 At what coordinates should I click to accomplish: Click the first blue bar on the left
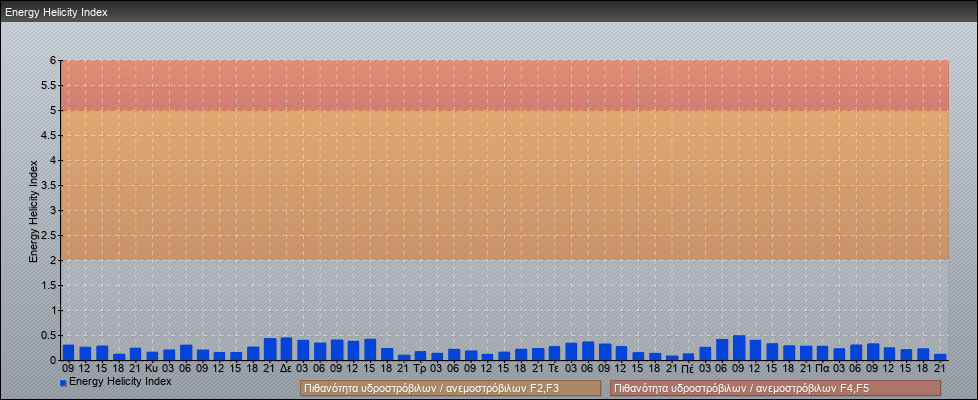tap(68, 352)
